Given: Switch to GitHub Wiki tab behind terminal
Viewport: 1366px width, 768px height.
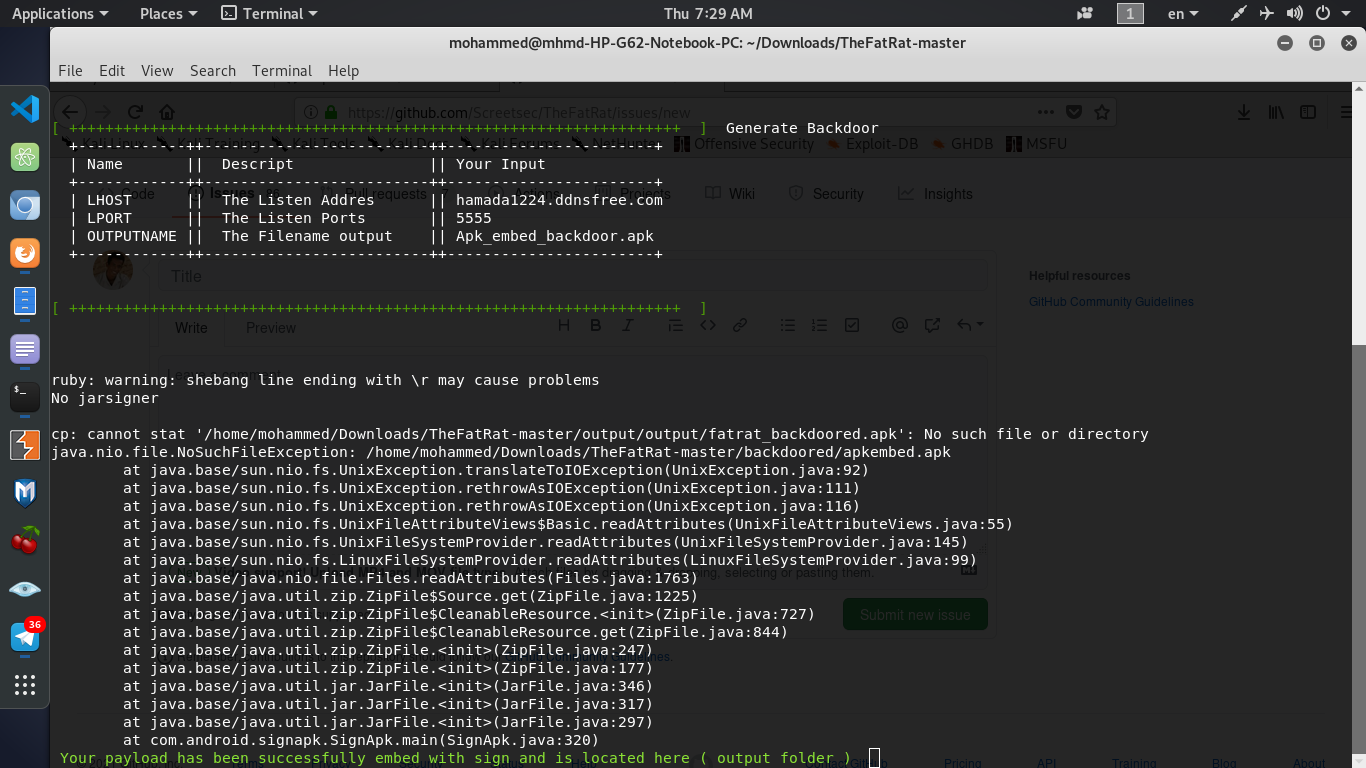Looking at the screenshot, I should coord(730,194).
